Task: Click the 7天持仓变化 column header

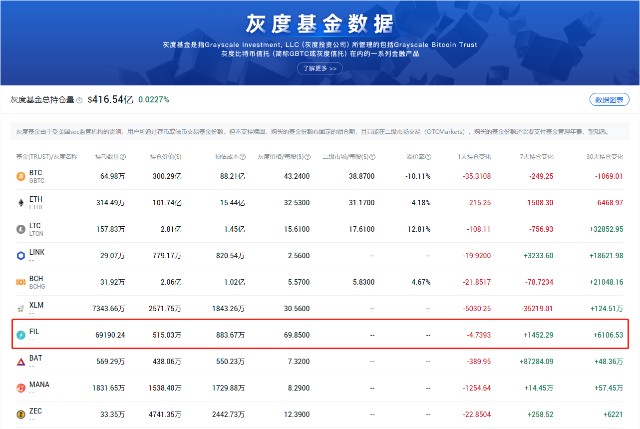Action: [x=537, y=157]
